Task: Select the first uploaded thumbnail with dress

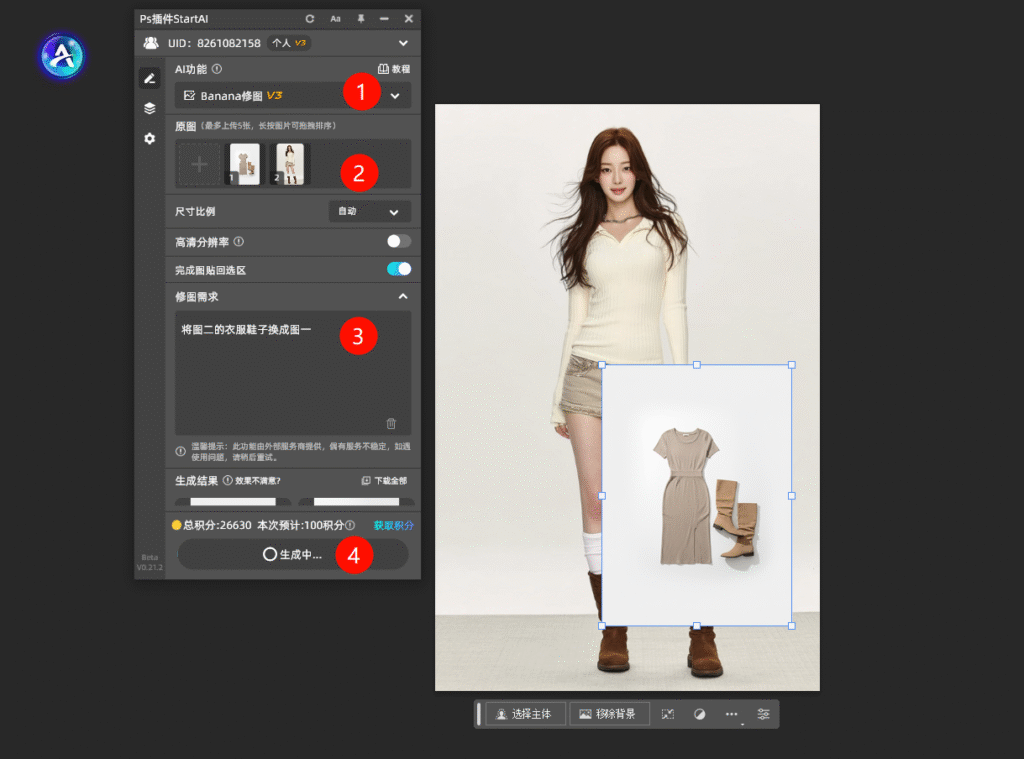Action: 244,164
